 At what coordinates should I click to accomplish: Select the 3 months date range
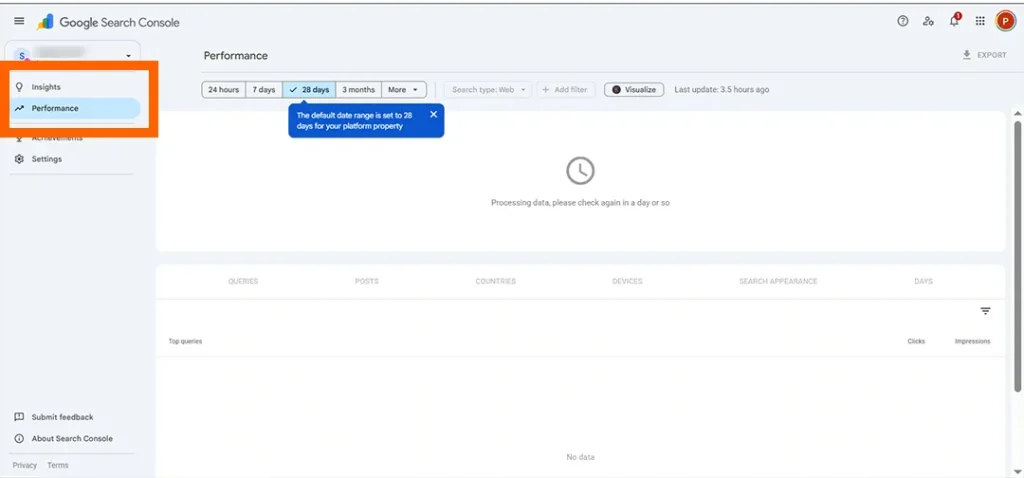point(359,89)
